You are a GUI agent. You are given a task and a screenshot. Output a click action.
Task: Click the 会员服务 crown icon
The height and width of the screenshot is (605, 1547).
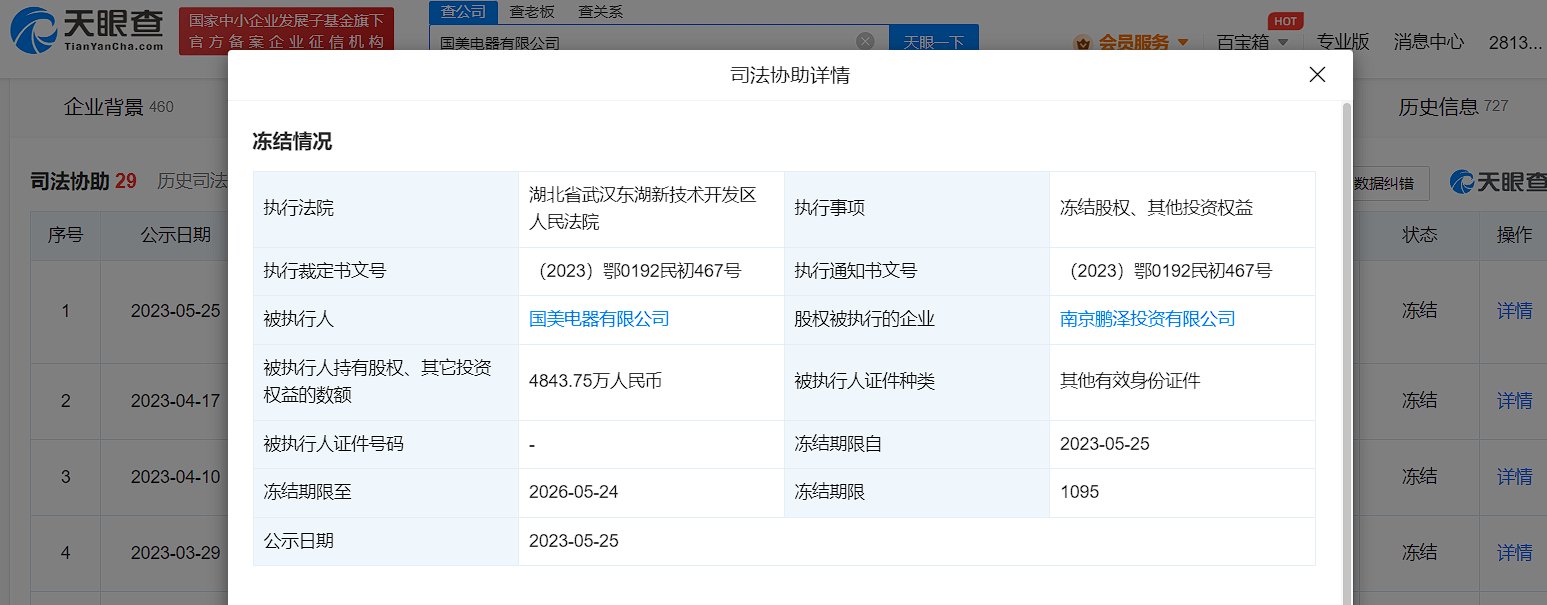pyautogui.click(x=1082, y=43)
